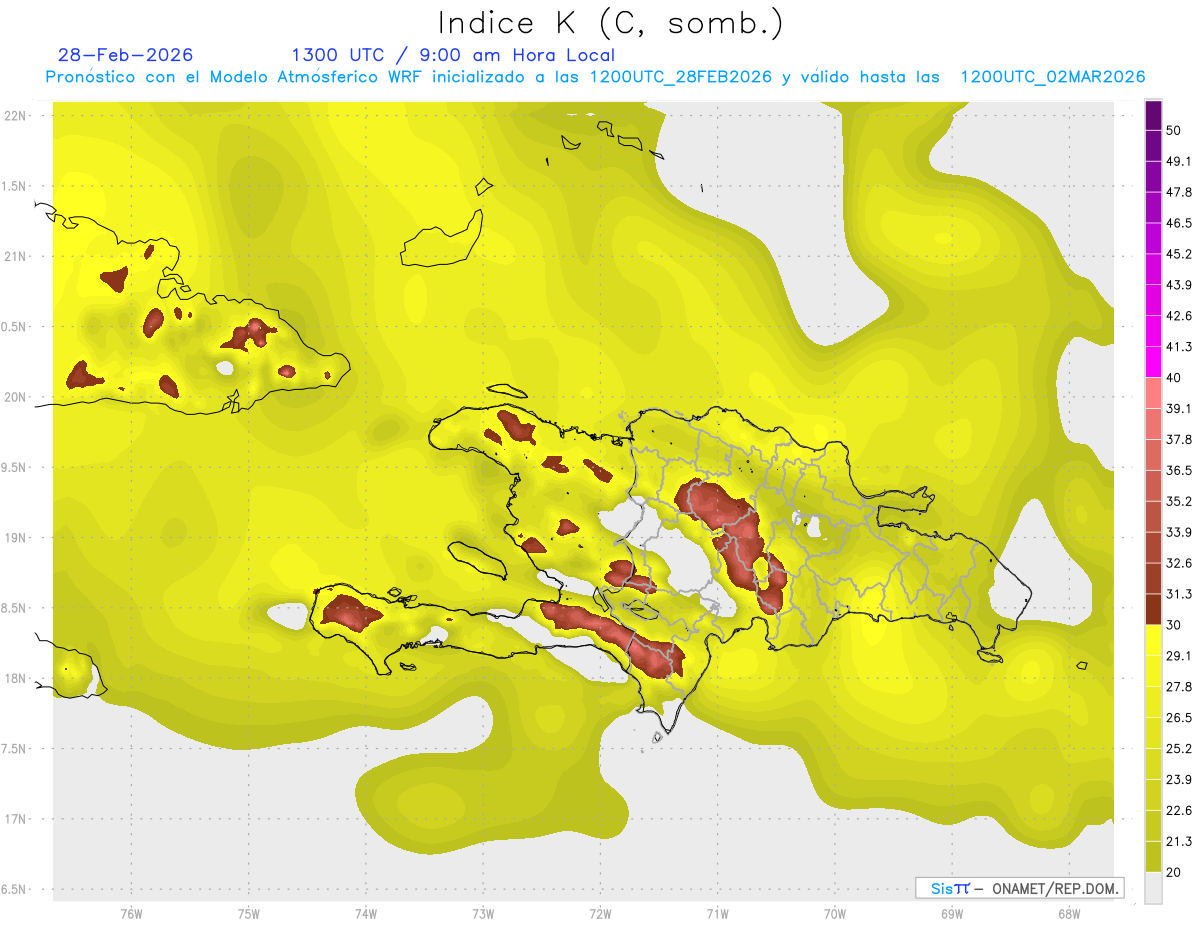Click the "35.2" color scale value
Screen dimensions: 1200x927
(x=1180, y=501)
